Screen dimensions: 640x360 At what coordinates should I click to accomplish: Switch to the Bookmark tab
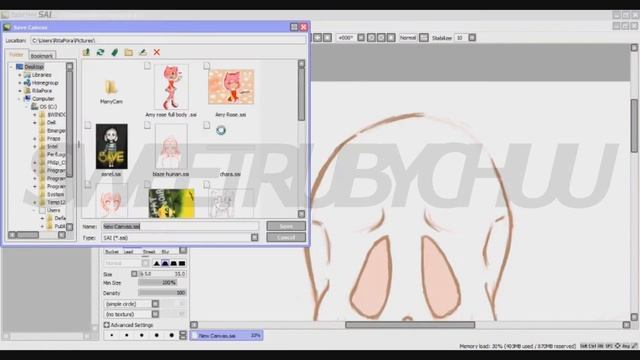click(x=42, y=56)
